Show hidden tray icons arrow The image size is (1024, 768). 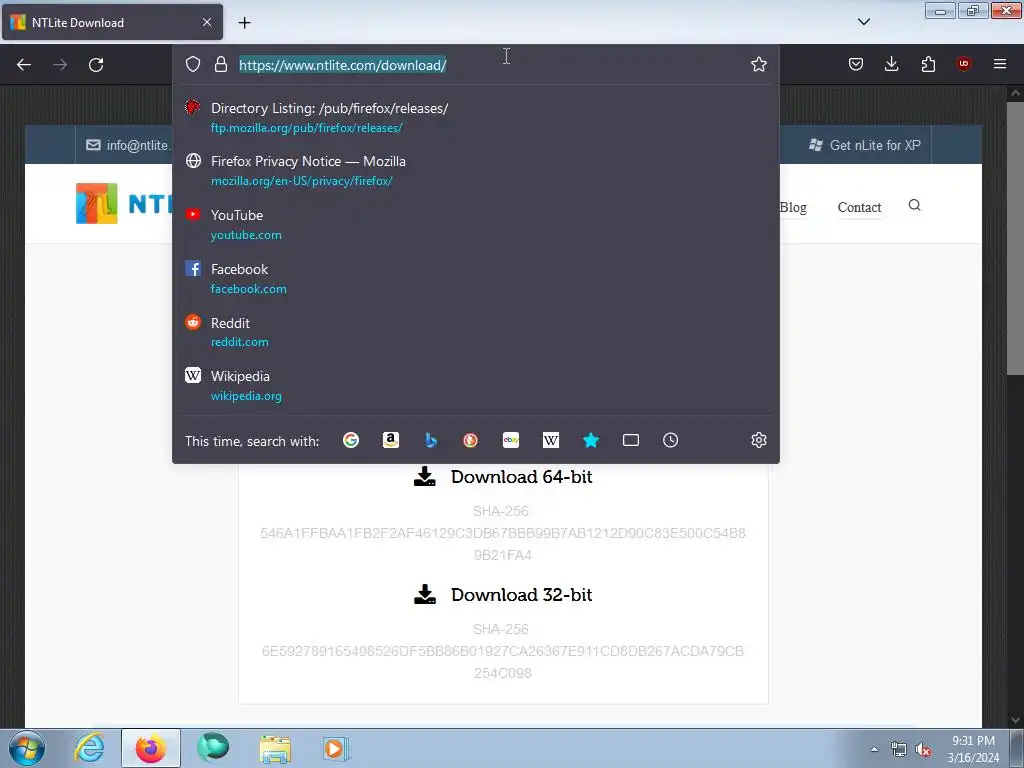(x=874, y=749)
